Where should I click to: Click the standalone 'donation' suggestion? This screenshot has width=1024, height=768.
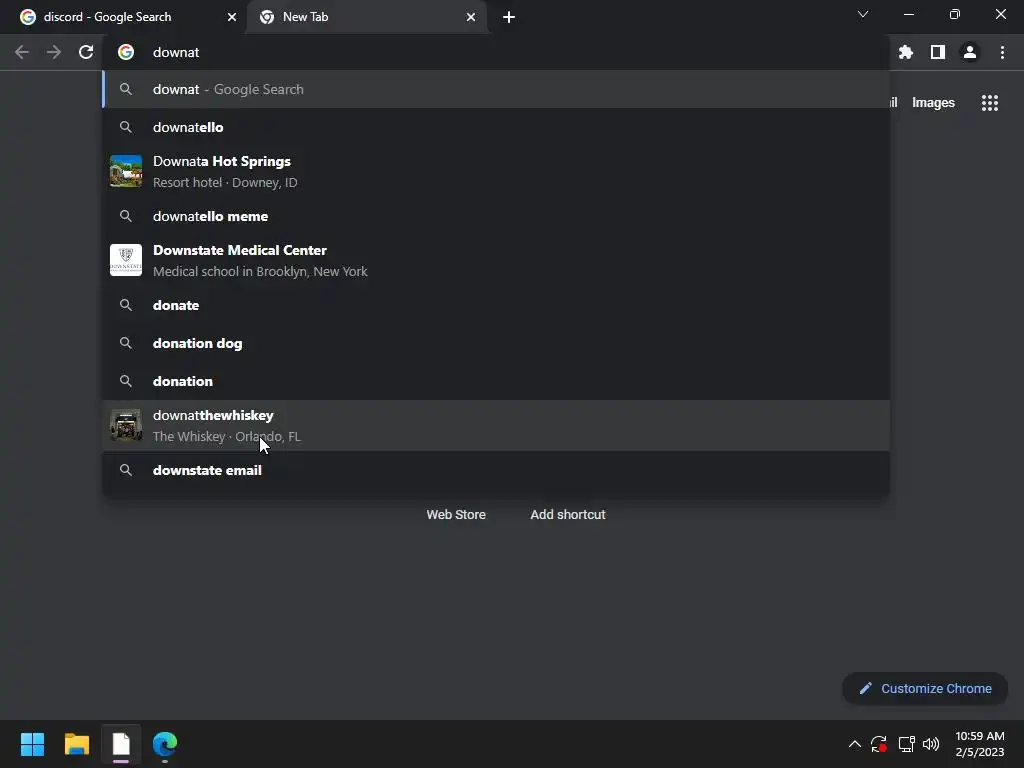point(496,381)
